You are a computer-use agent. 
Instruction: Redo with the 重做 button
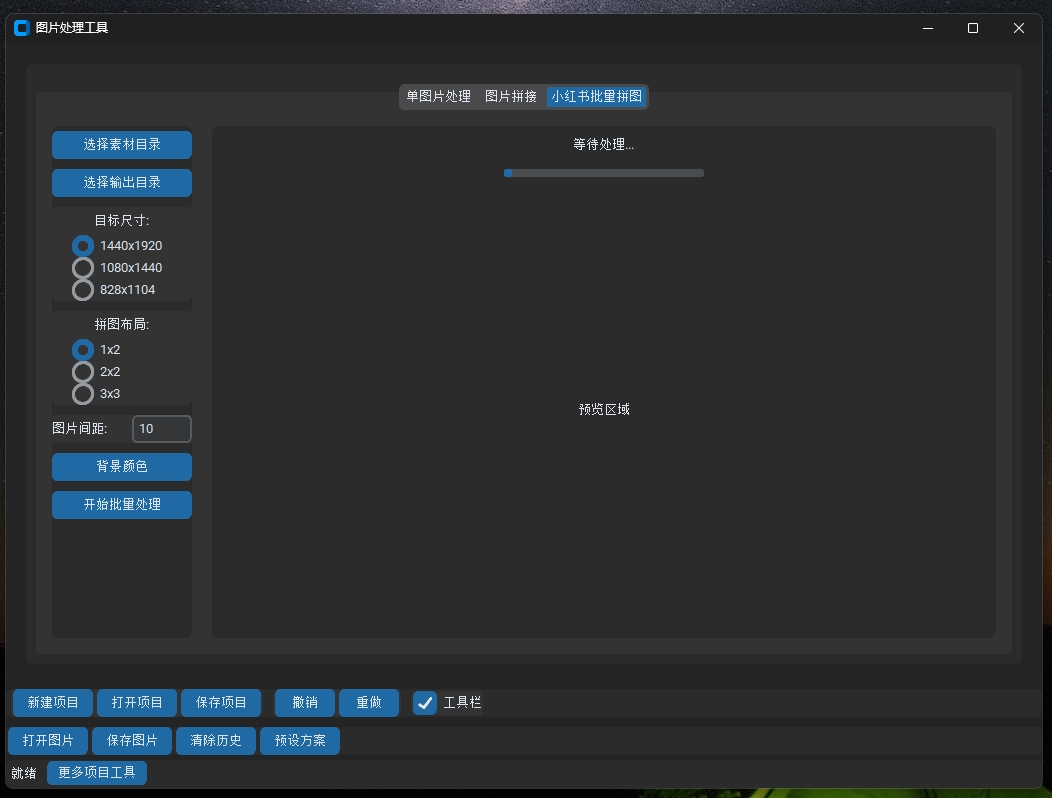pos(368,703)
